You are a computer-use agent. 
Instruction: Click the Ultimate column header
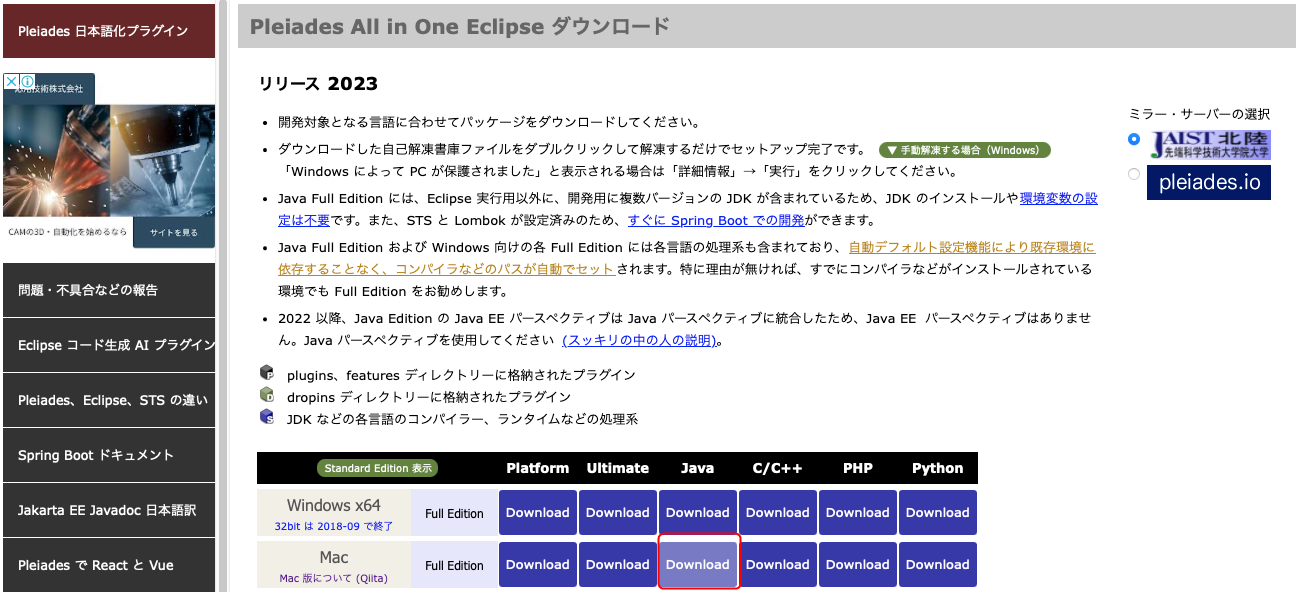pos(618,468)
